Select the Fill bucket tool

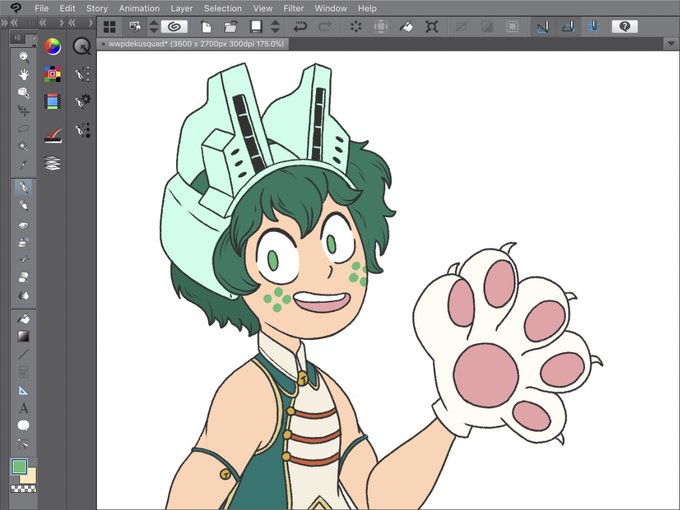coord(23,319)
